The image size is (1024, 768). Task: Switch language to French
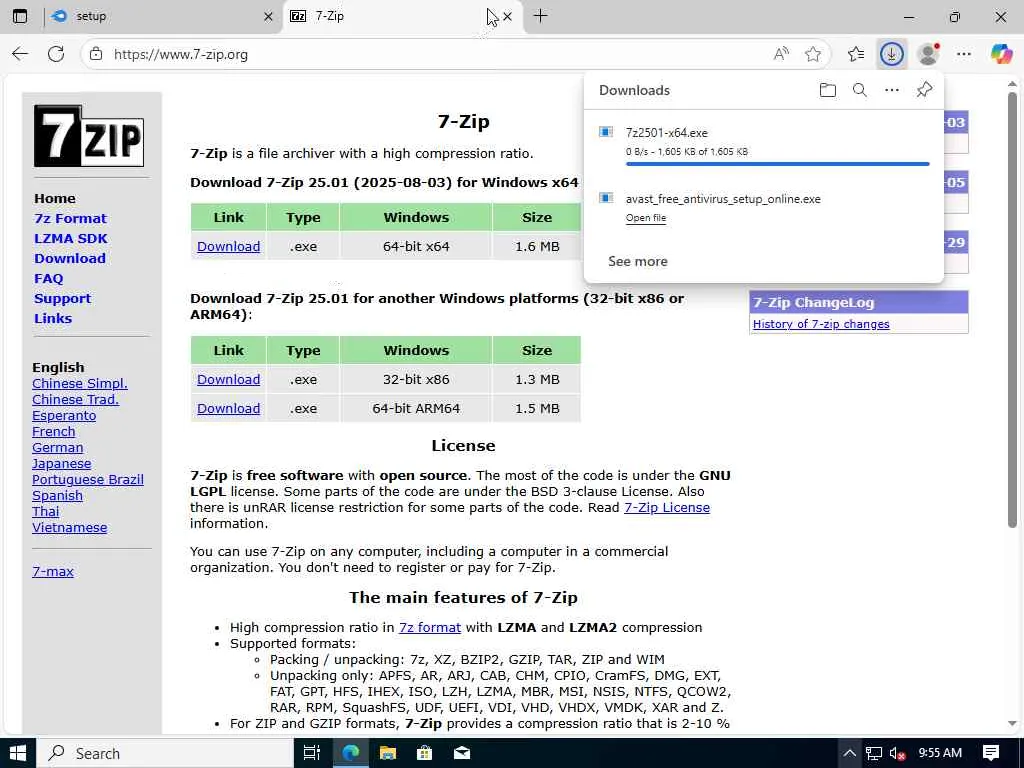54,432
